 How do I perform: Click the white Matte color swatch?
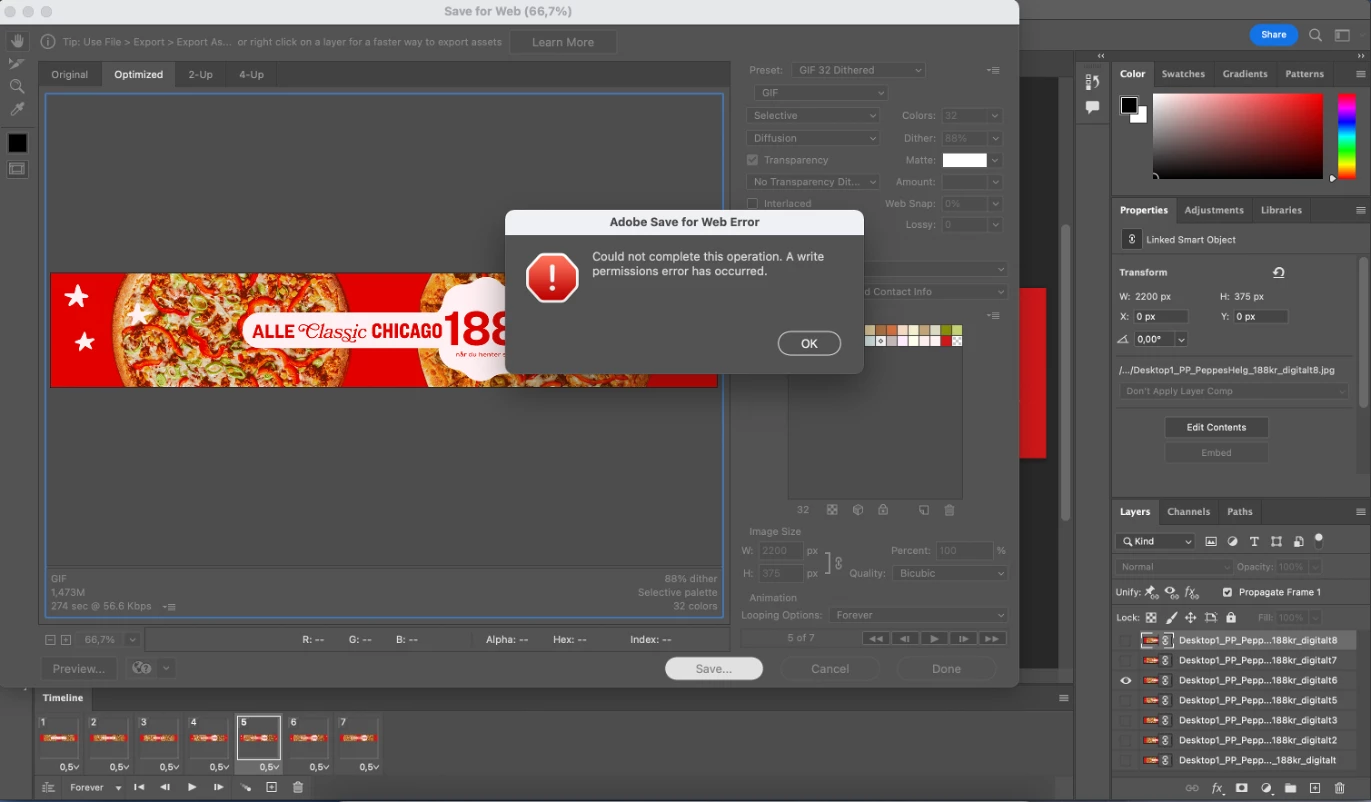(x=964, y=160)
